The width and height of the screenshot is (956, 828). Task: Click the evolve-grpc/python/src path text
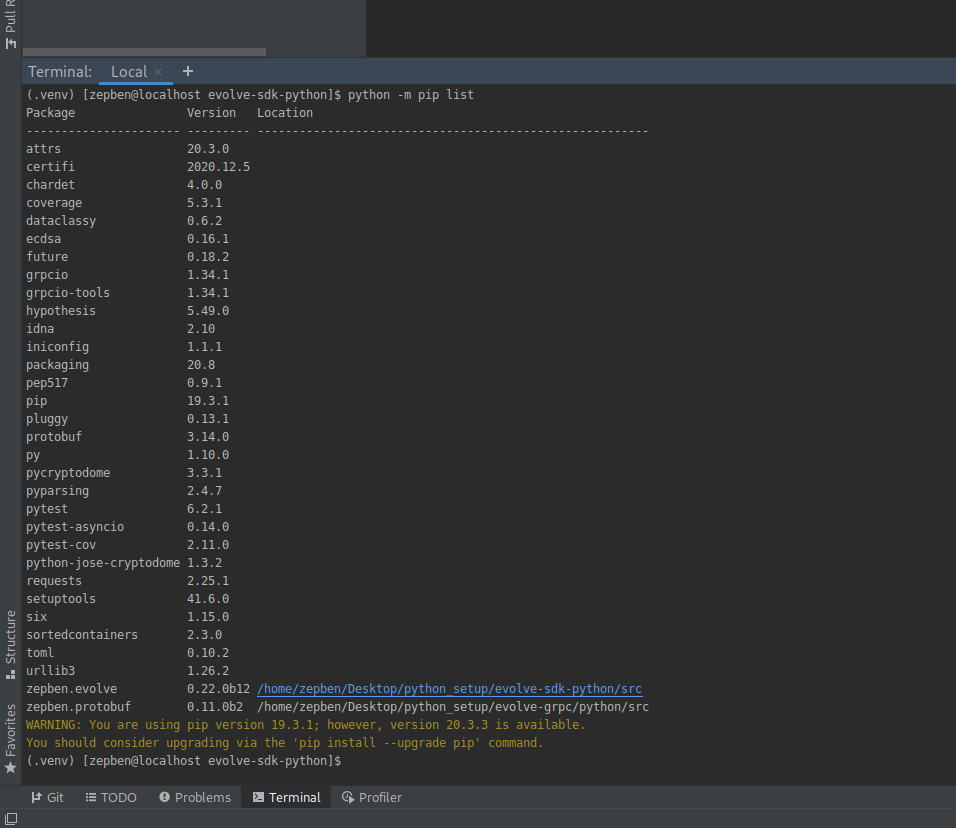(452, 707)
